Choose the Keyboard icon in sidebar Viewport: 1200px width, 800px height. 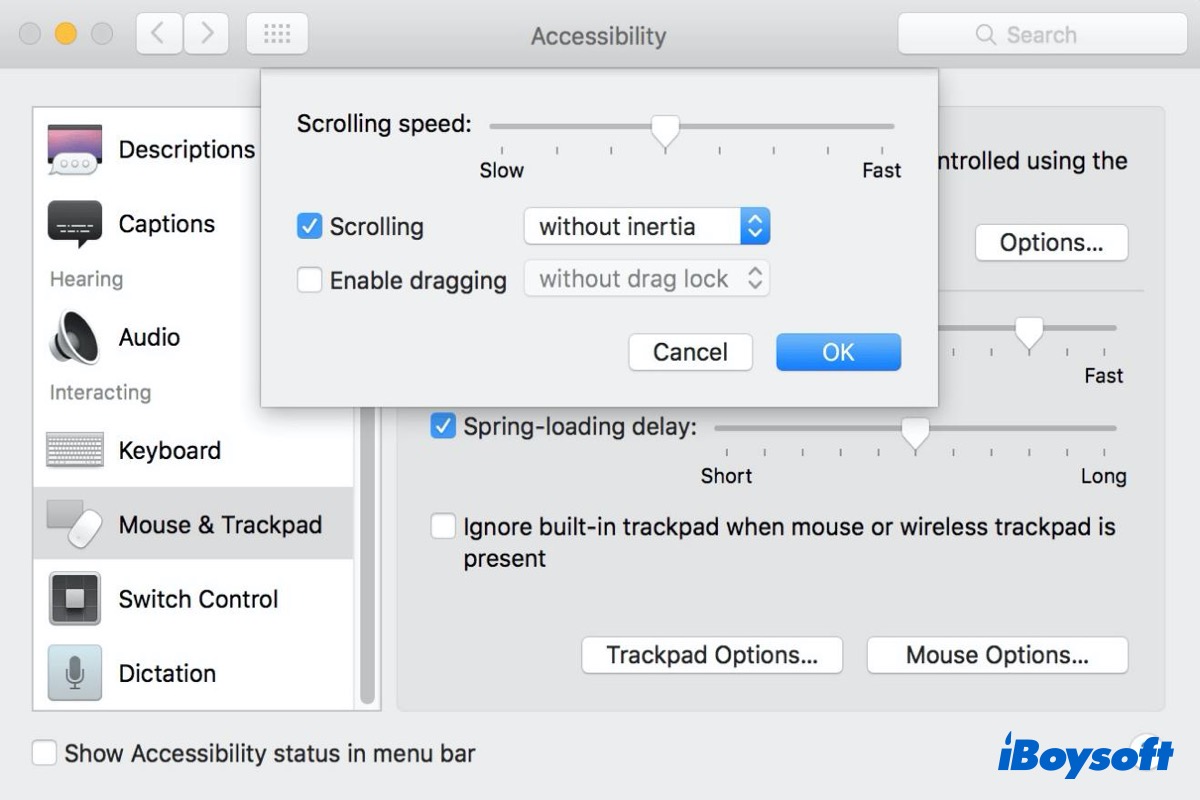point(75,450)
